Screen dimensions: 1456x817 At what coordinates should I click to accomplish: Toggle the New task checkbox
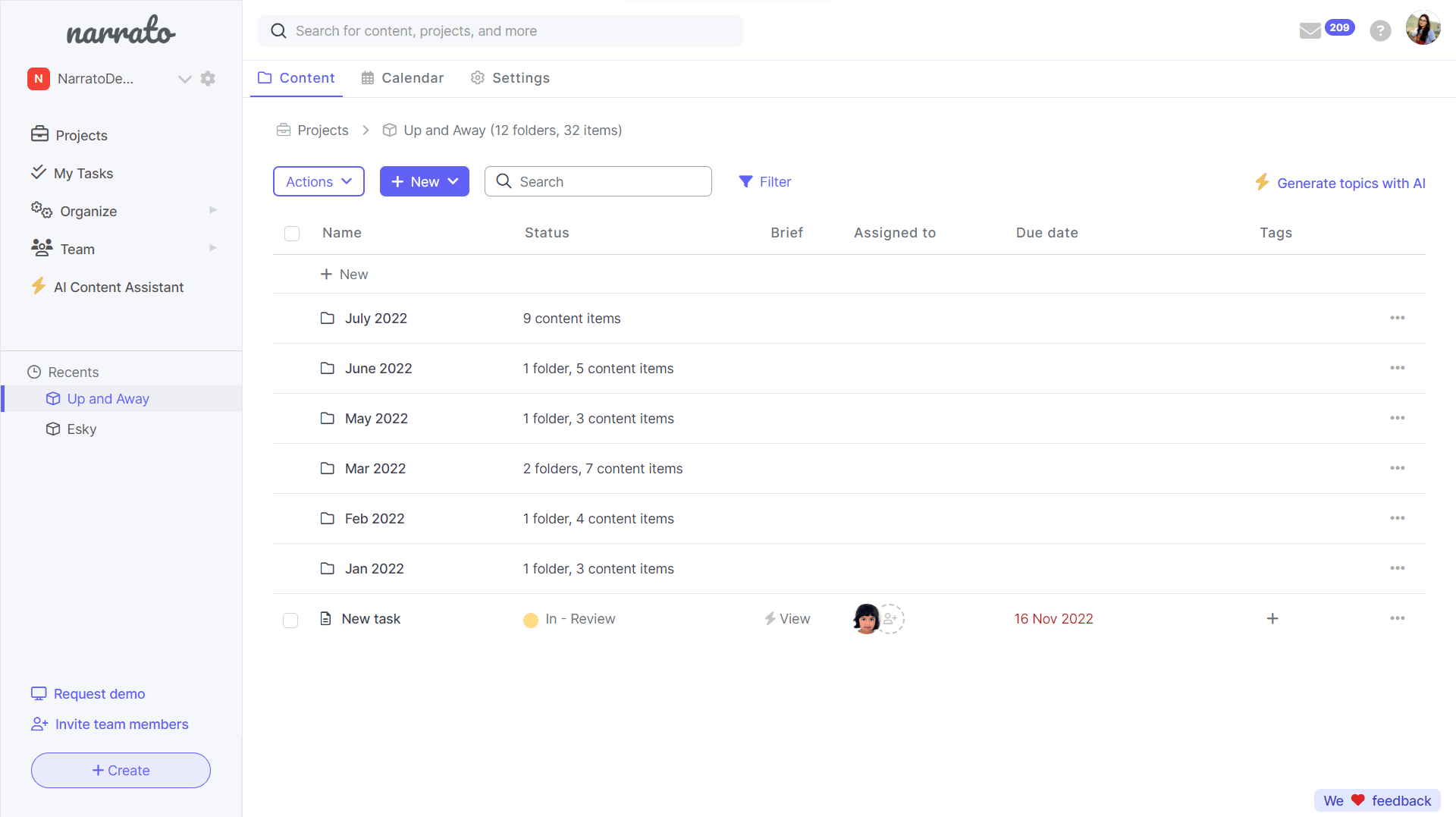click(290, 621)
